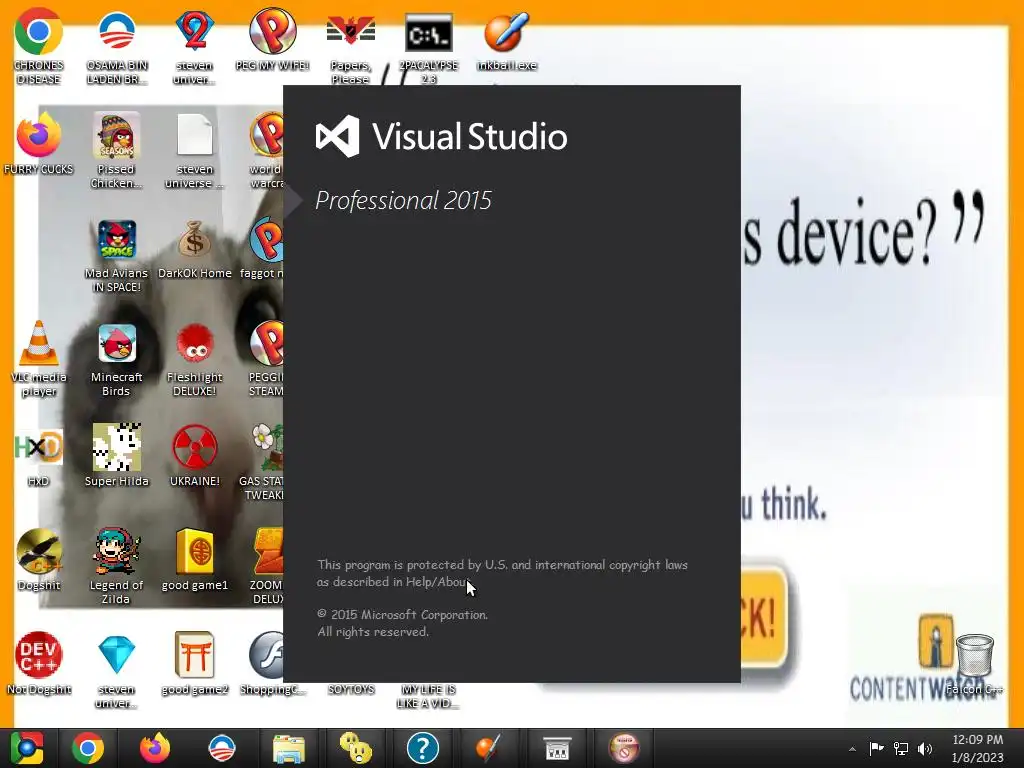Launch Chrome from the taskbar
This screenshot has height=768, width=1024.
pyautogui.click(x=88, y=748)
